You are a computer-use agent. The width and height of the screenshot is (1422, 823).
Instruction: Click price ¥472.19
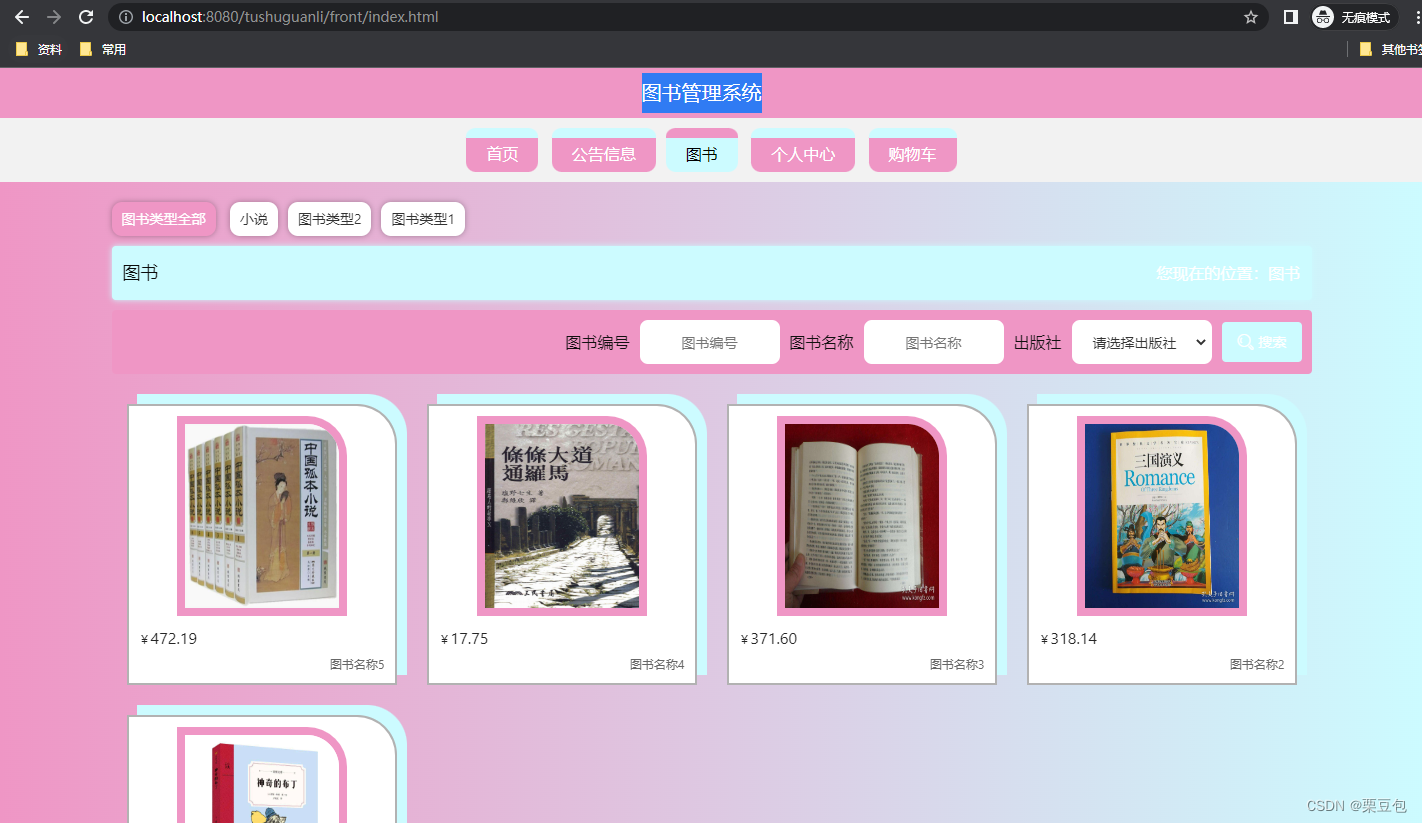coord(169,639)
